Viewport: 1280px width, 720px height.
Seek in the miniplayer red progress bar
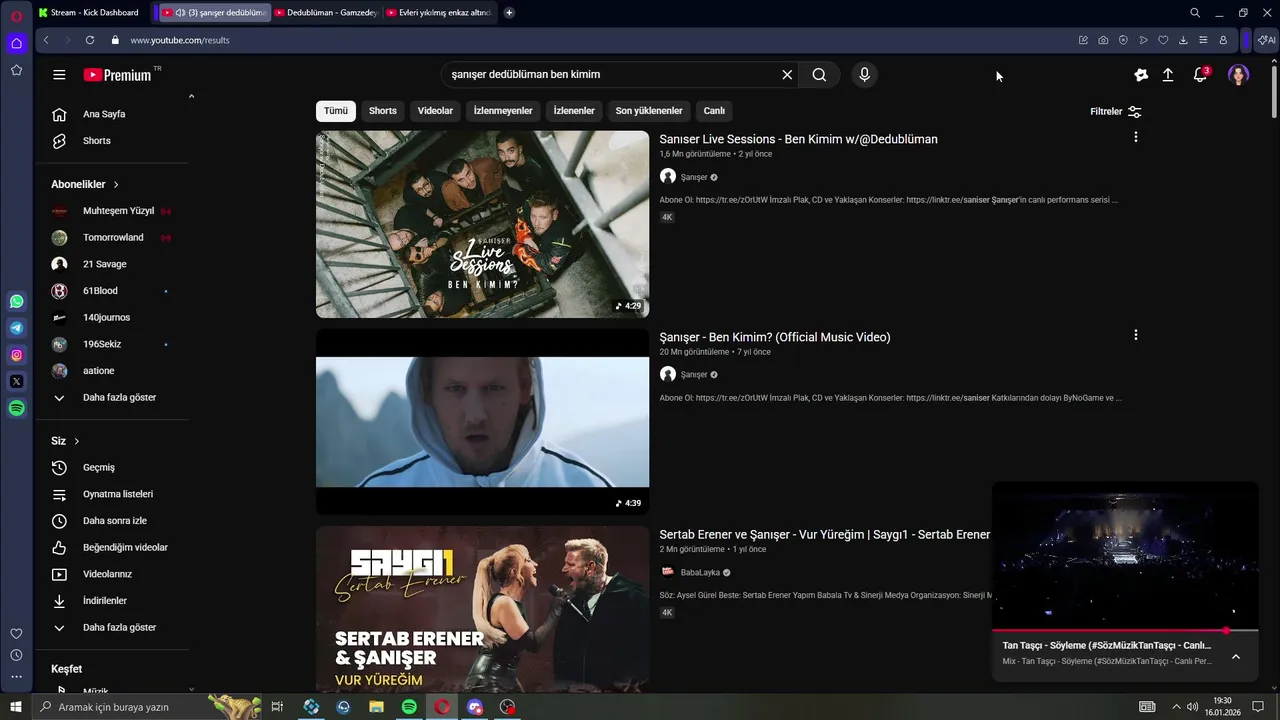pos(1125,631)
